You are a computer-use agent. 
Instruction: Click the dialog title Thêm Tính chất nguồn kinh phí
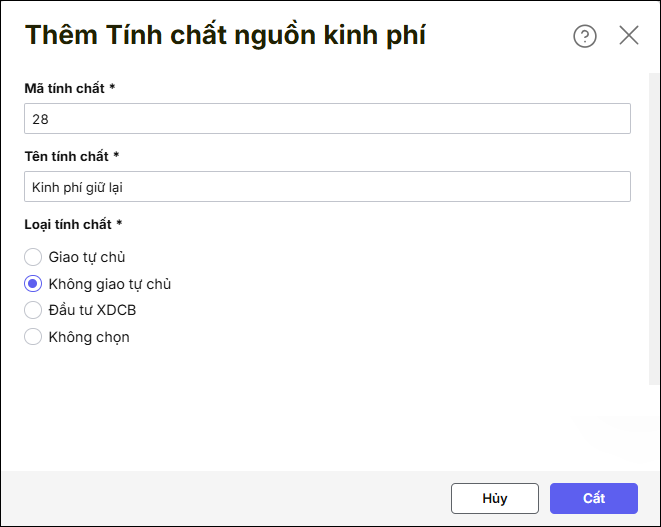pos(226,36)
